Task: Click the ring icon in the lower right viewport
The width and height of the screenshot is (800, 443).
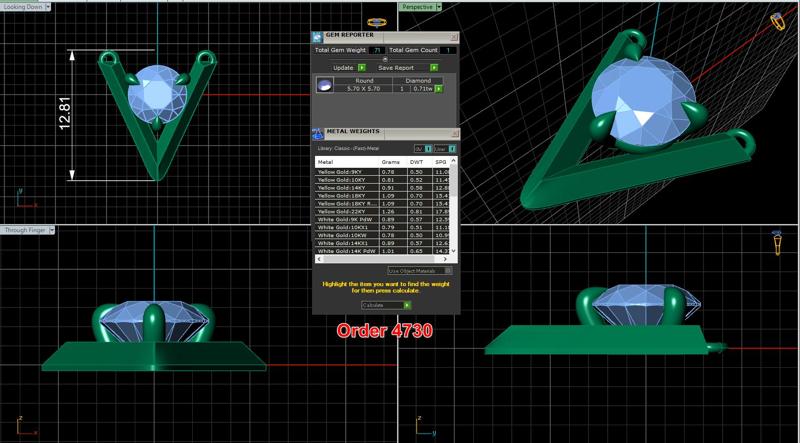Action: click(x=777, y=243)
